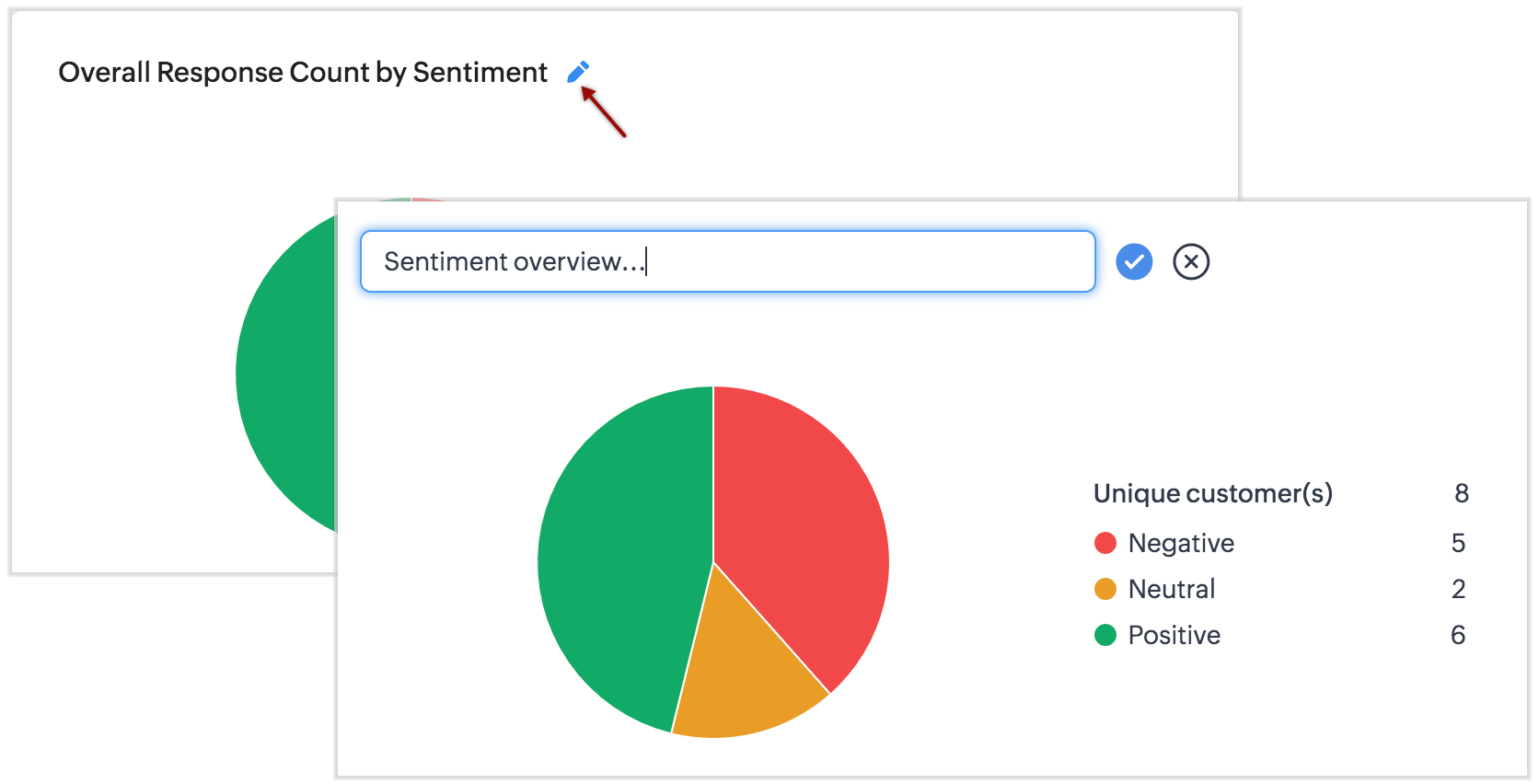Click the Neutral count value 2

pos(1458,589)
